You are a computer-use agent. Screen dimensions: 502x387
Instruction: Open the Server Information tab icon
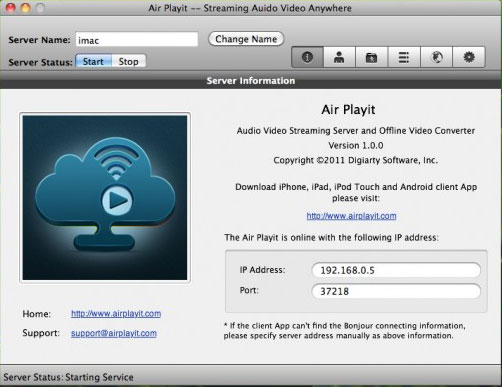[x=307, y=57]
